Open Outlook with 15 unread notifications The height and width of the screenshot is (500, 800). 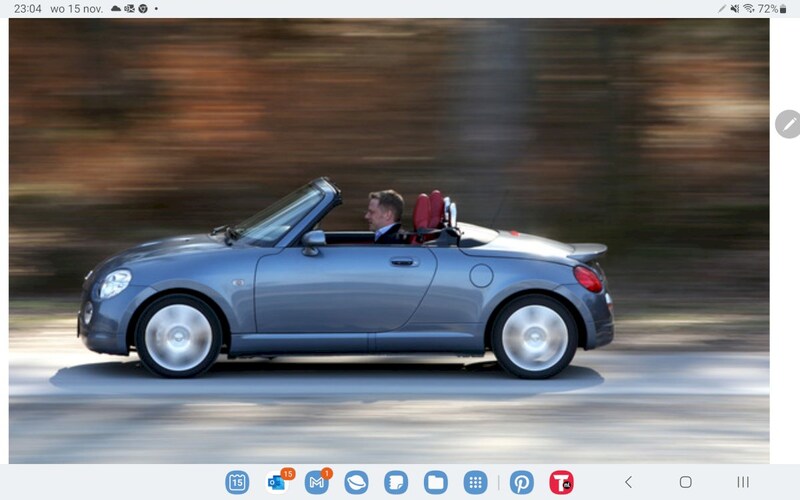pyautogui.click(x=277, y=482)
